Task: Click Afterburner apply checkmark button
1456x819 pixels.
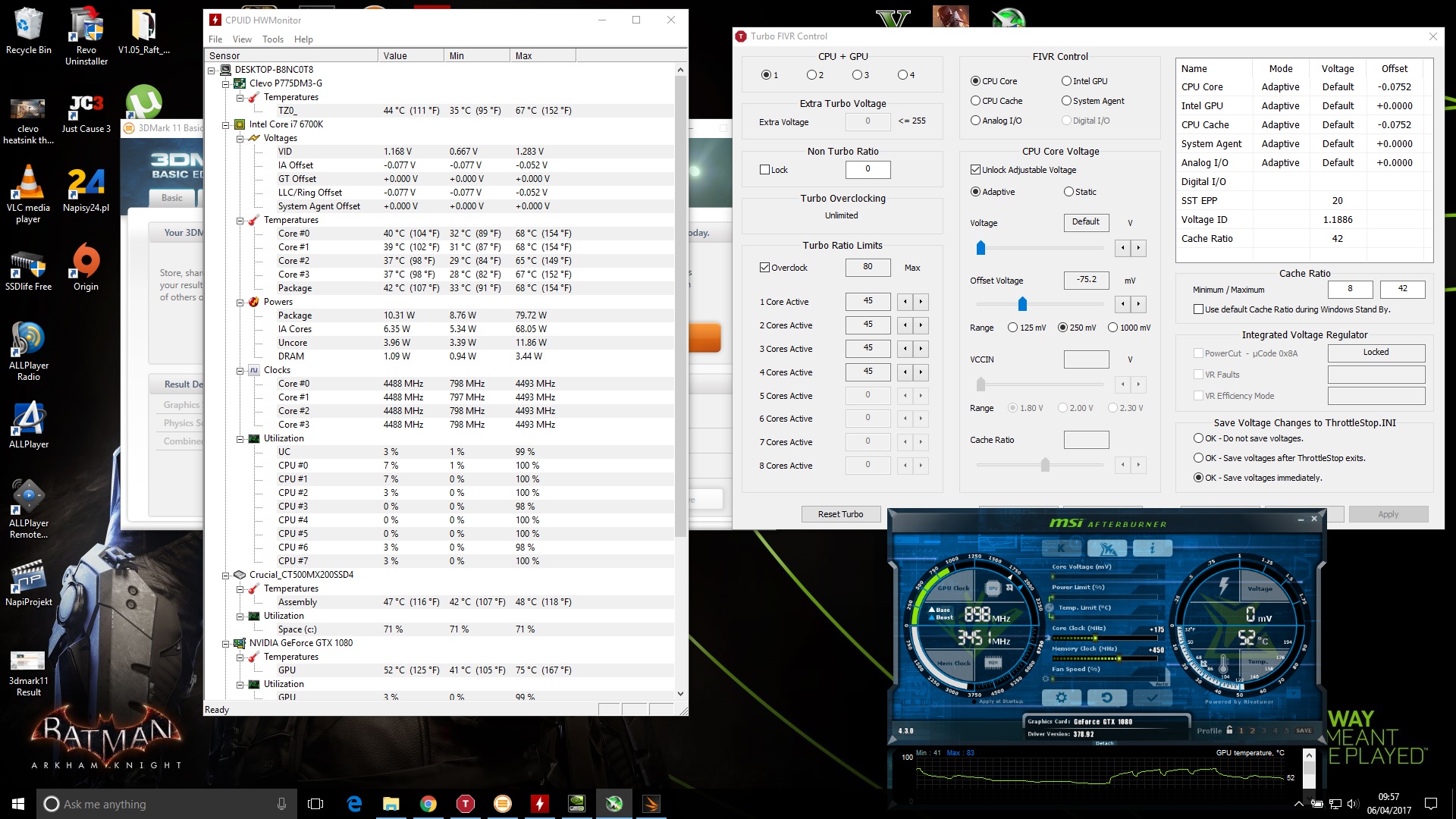Action: coord(1153,698)
